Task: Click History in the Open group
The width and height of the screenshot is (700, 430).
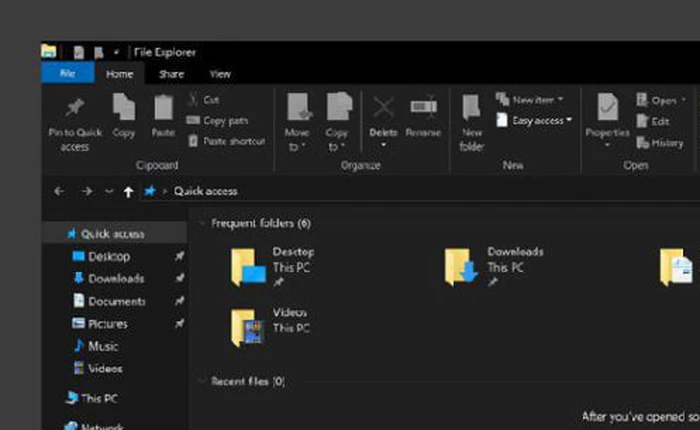Action: 660,143
